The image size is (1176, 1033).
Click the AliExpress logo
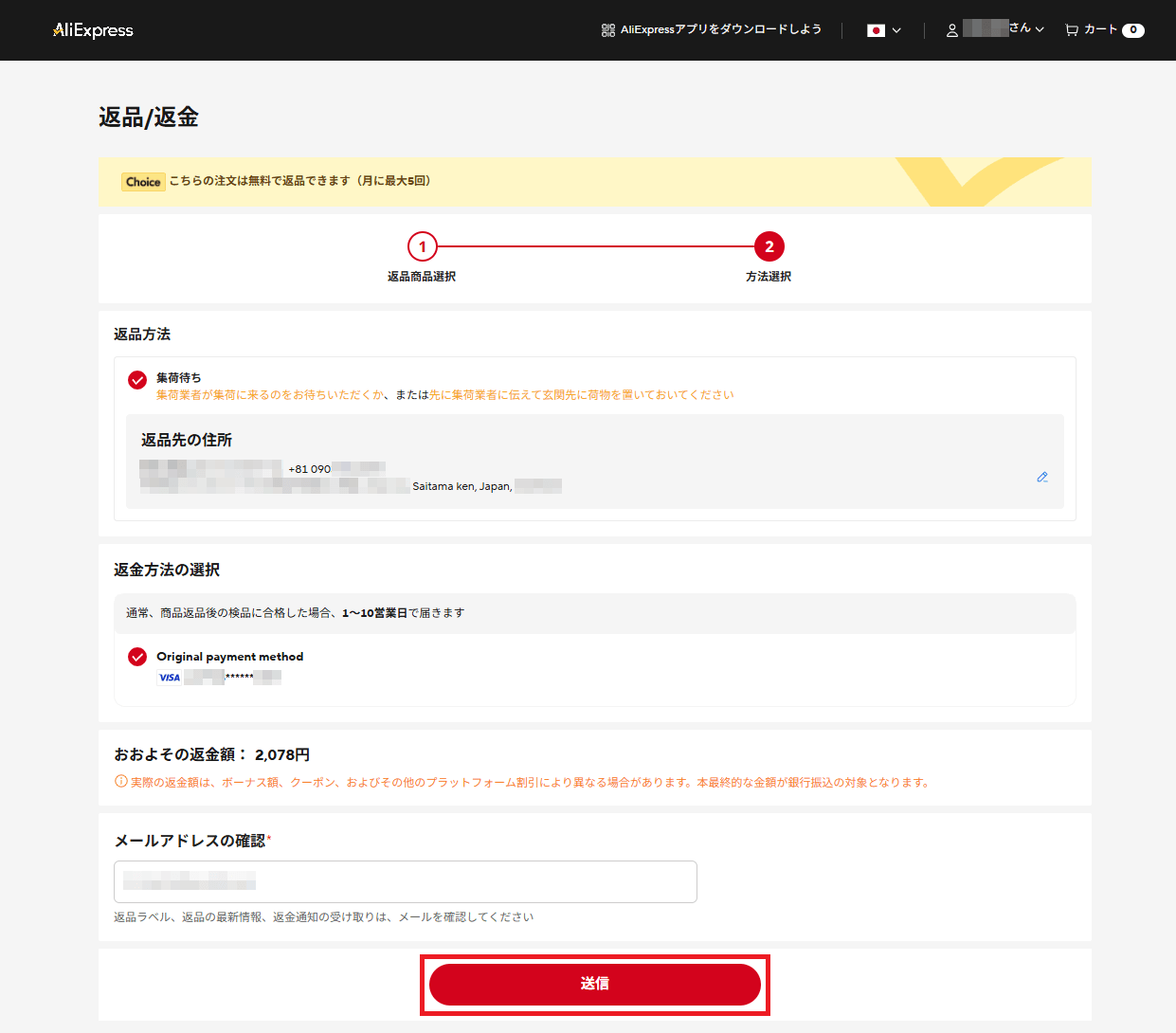click(93, 30)
